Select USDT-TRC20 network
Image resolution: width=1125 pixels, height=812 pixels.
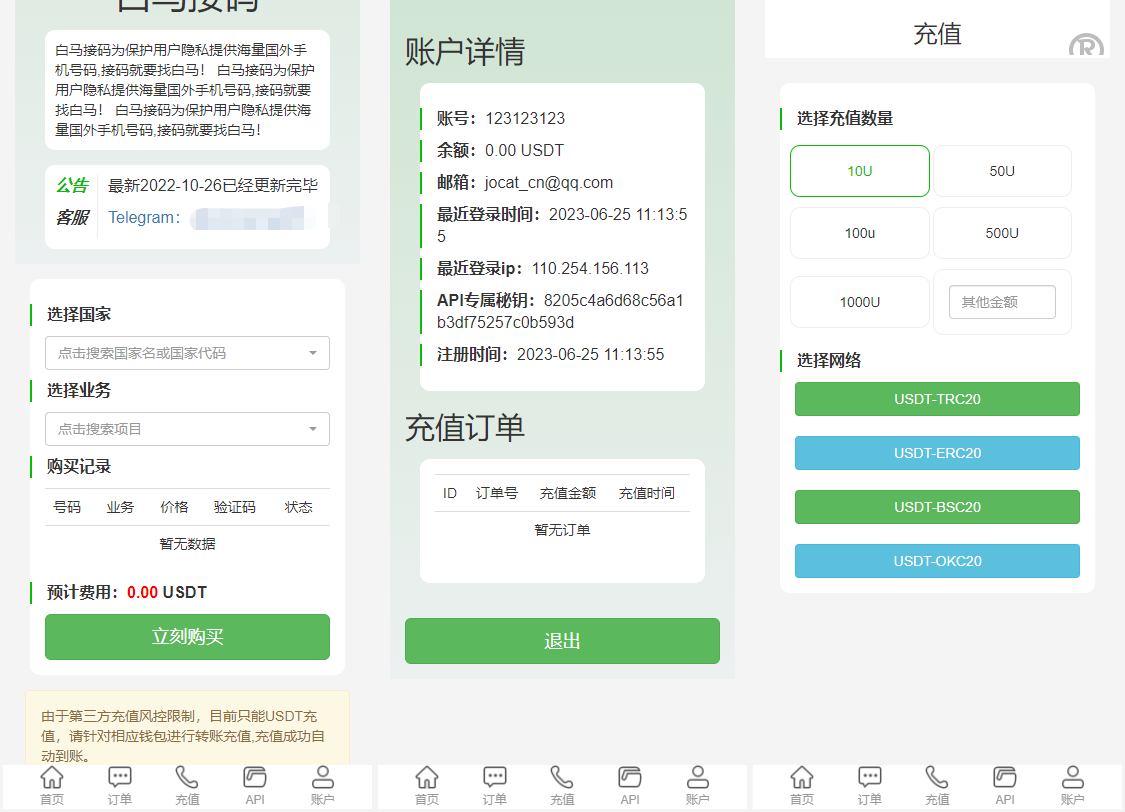click(x=937, y=399)
